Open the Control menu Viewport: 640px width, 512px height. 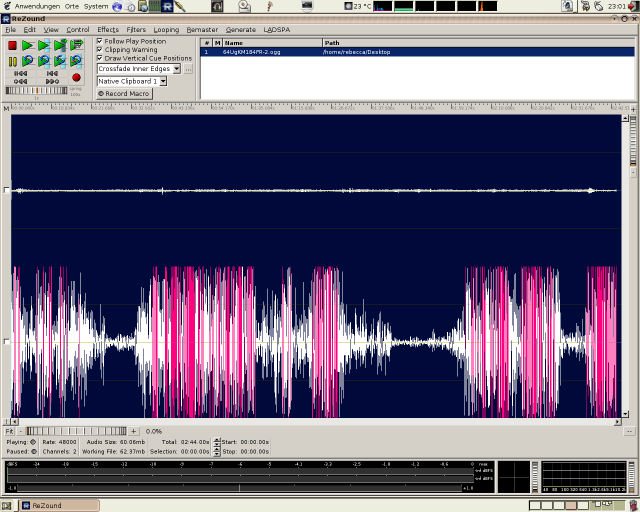(78, 29)
